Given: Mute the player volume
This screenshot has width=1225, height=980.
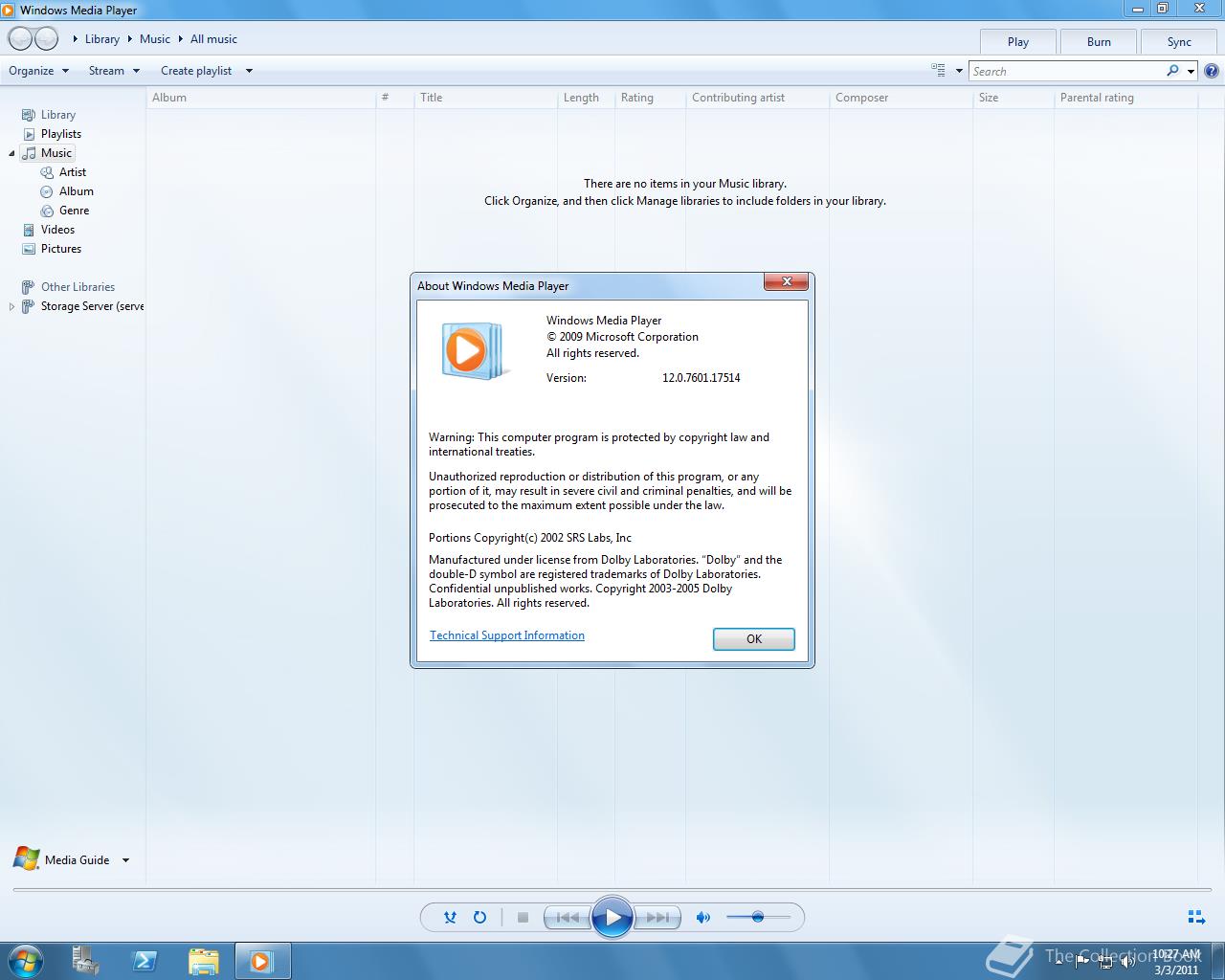Looking at the screenshot, I should pos(703,917).
